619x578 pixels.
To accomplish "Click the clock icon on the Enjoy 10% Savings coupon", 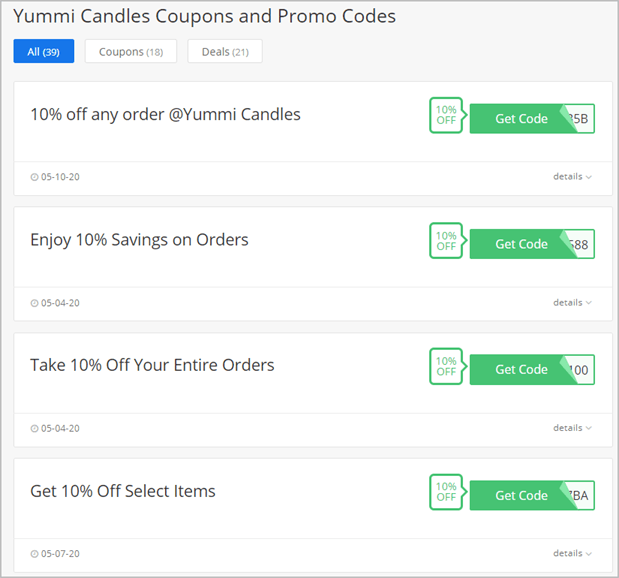I will 34,303.
